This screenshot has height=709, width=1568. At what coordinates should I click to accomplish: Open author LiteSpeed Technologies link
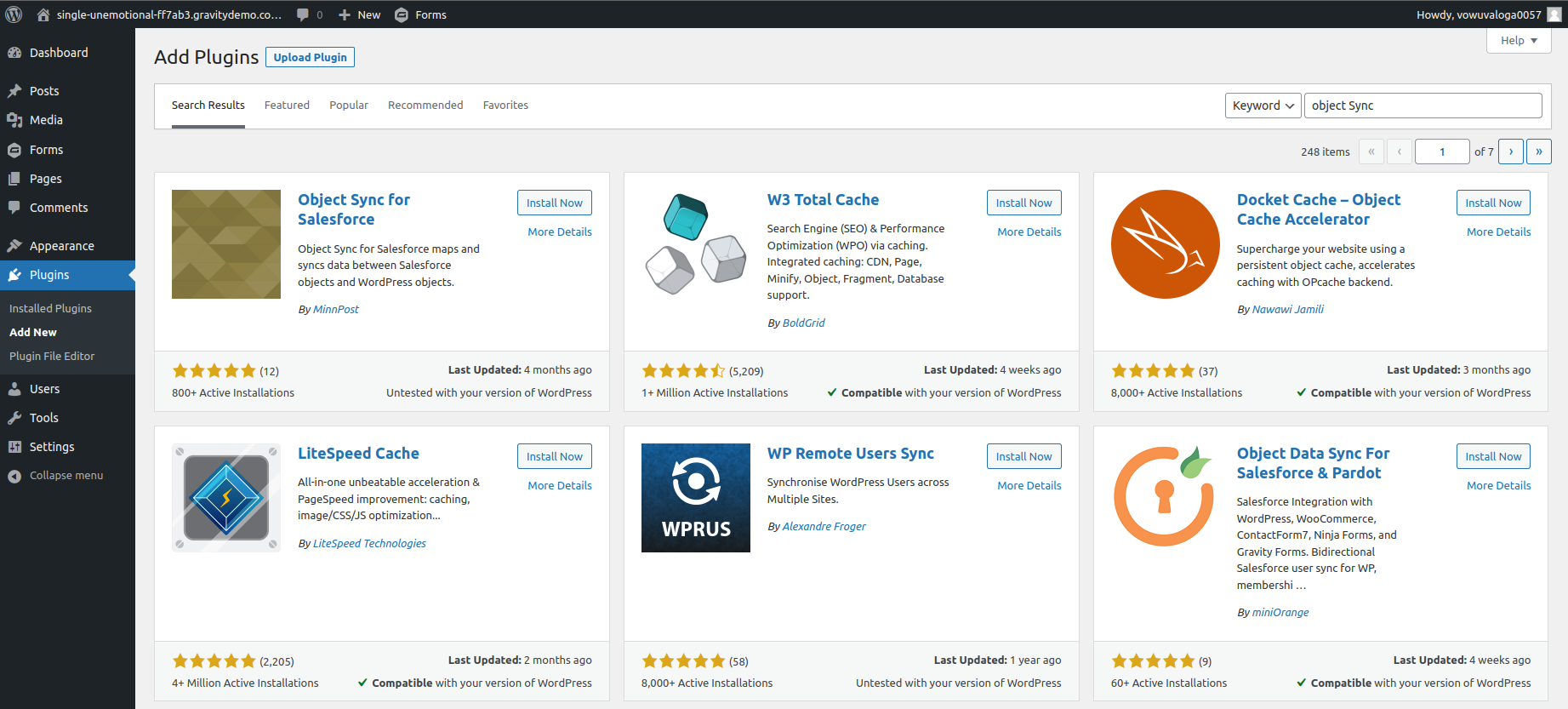tap(369, 543)
